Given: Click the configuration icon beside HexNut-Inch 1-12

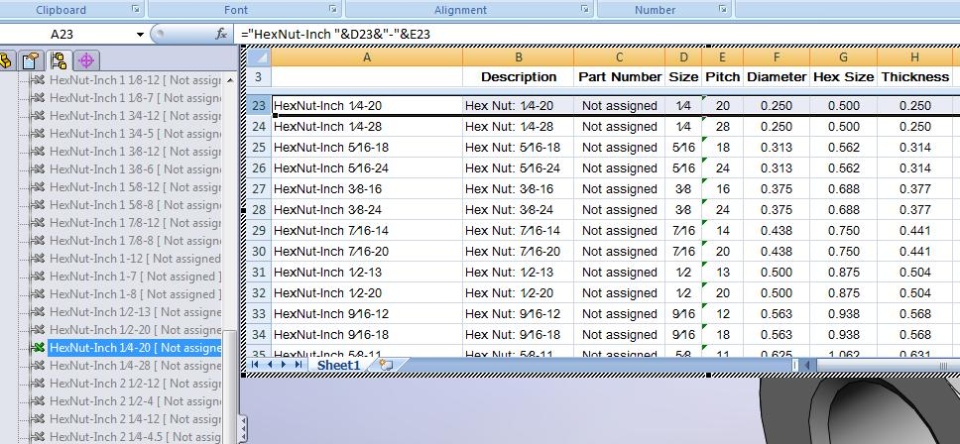Looking at the screenshot, I should tap(38, 258).
